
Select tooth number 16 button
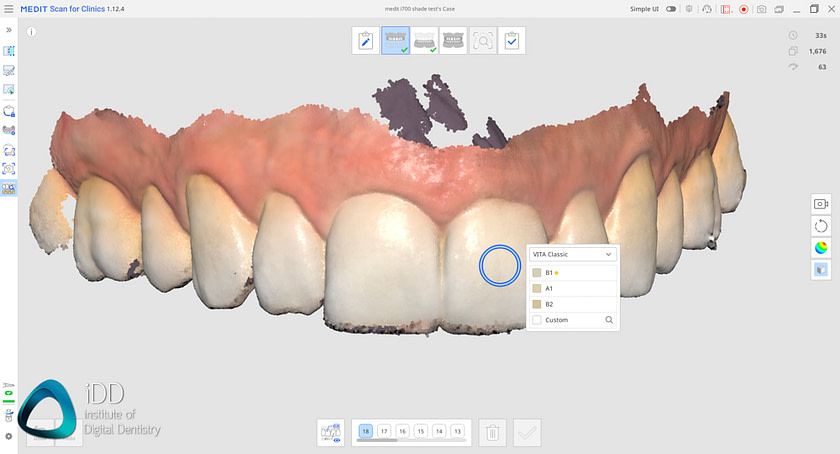(x=402, y=431)
